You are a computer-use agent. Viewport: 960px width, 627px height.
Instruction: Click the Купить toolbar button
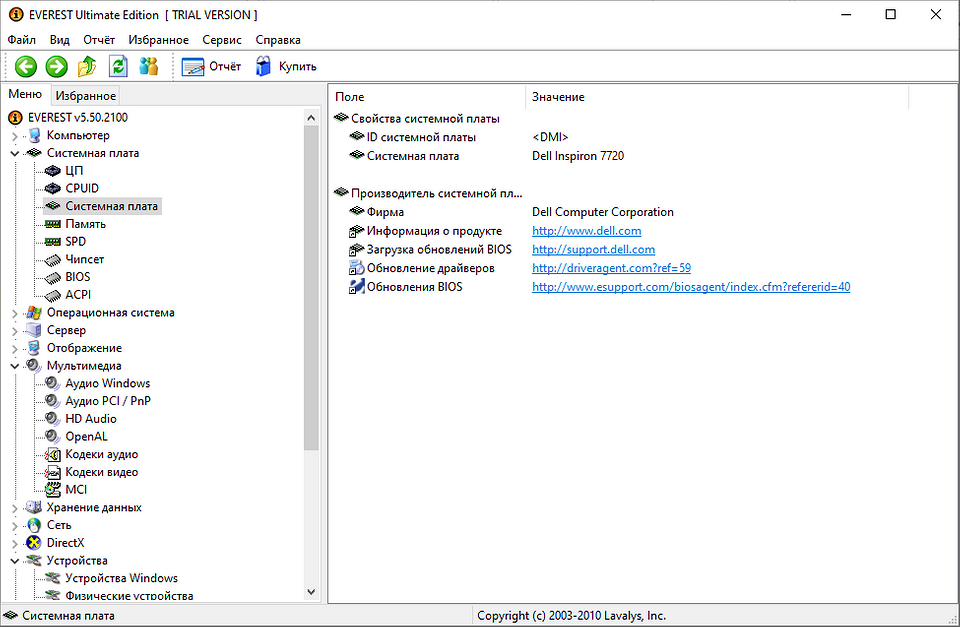click(286, 67)
